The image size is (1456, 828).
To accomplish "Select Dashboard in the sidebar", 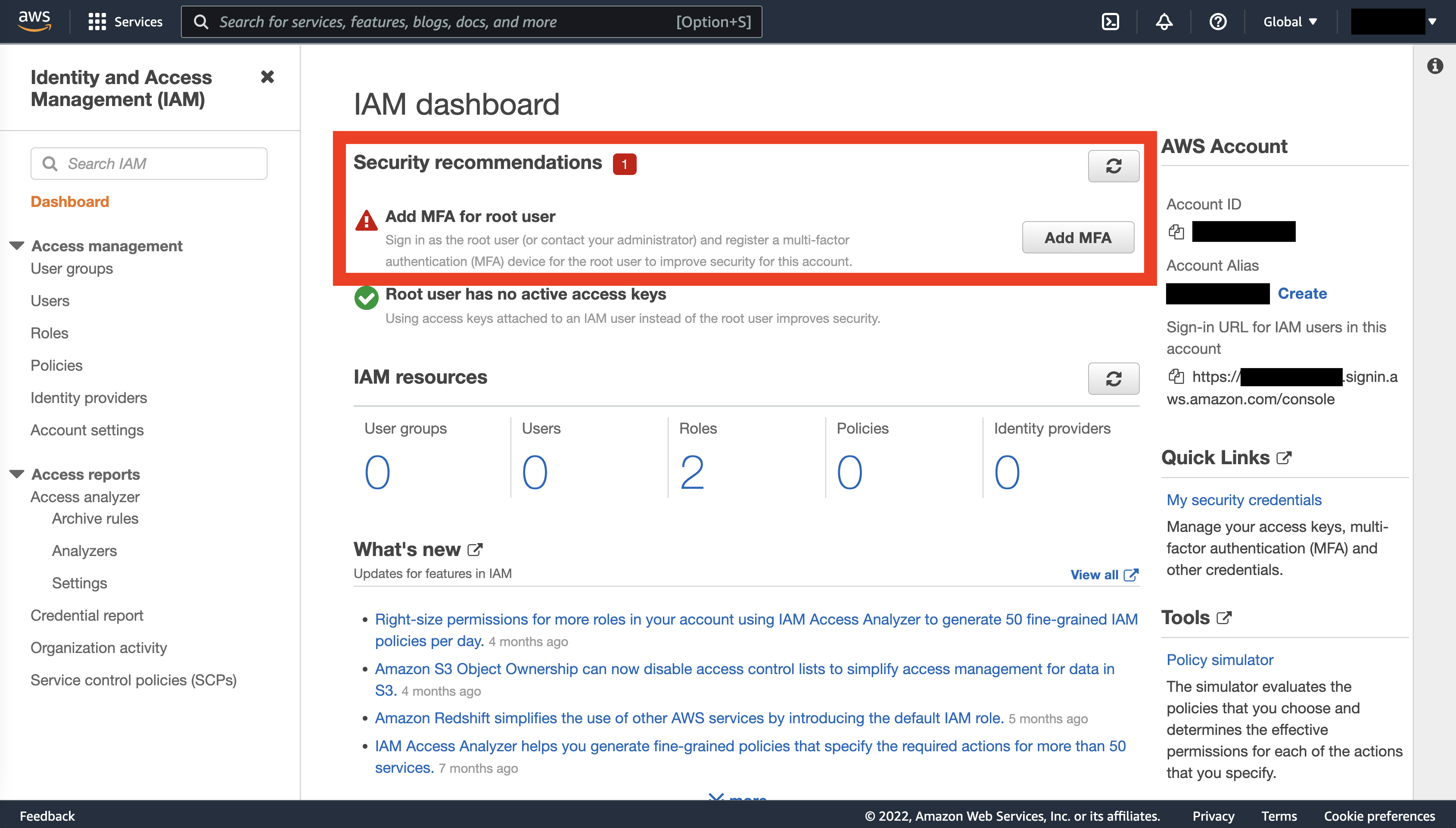I will [x=69, y=201].
